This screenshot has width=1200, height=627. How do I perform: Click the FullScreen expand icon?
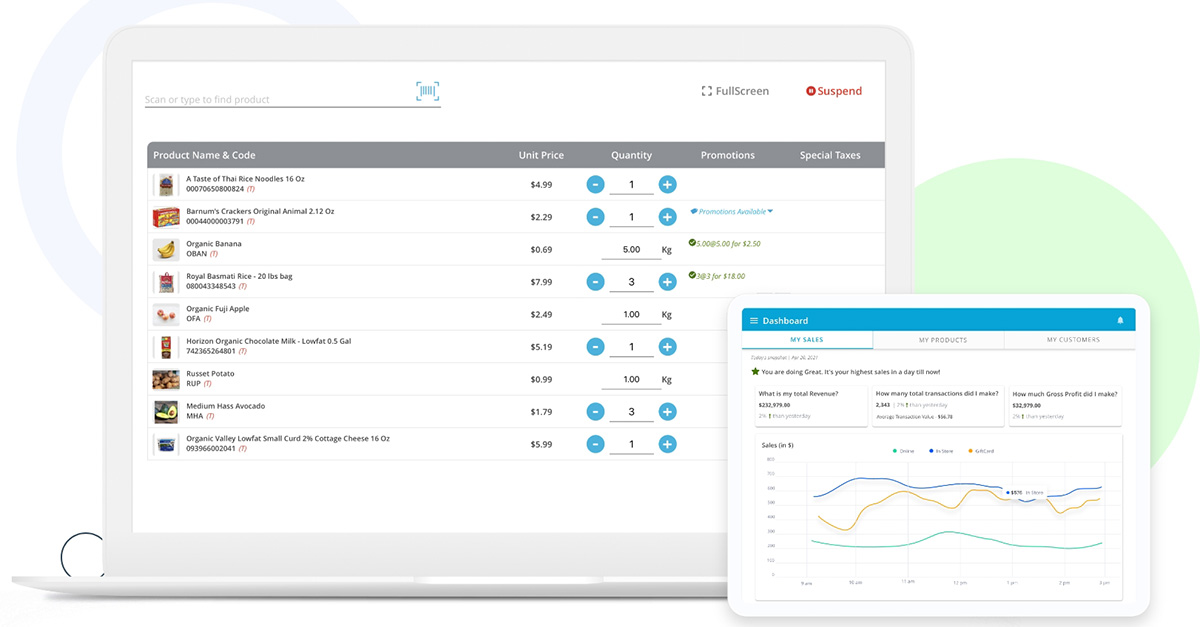pos(707,91)
